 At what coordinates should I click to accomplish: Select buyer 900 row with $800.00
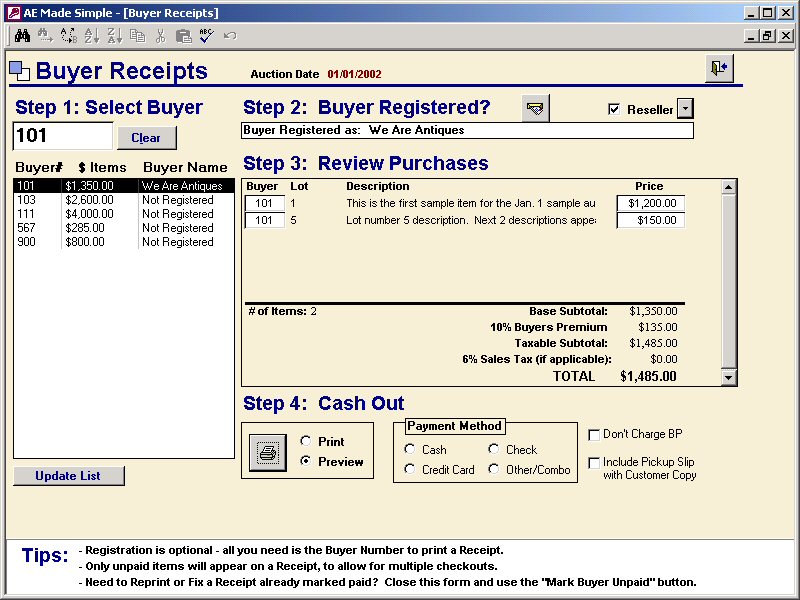click(123, 242)
